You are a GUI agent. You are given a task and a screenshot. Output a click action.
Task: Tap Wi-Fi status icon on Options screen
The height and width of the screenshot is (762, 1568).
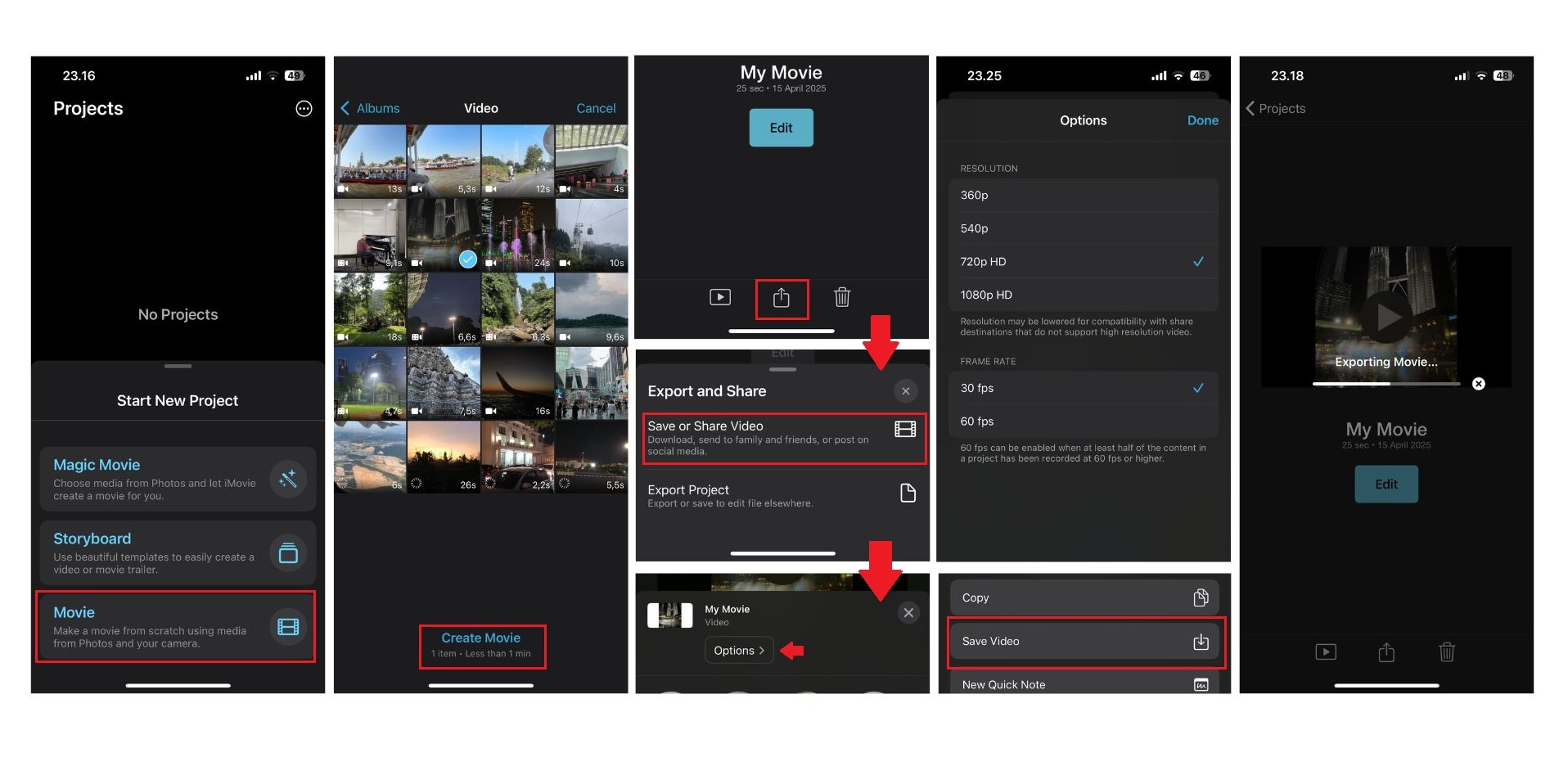click(1178, 76)
